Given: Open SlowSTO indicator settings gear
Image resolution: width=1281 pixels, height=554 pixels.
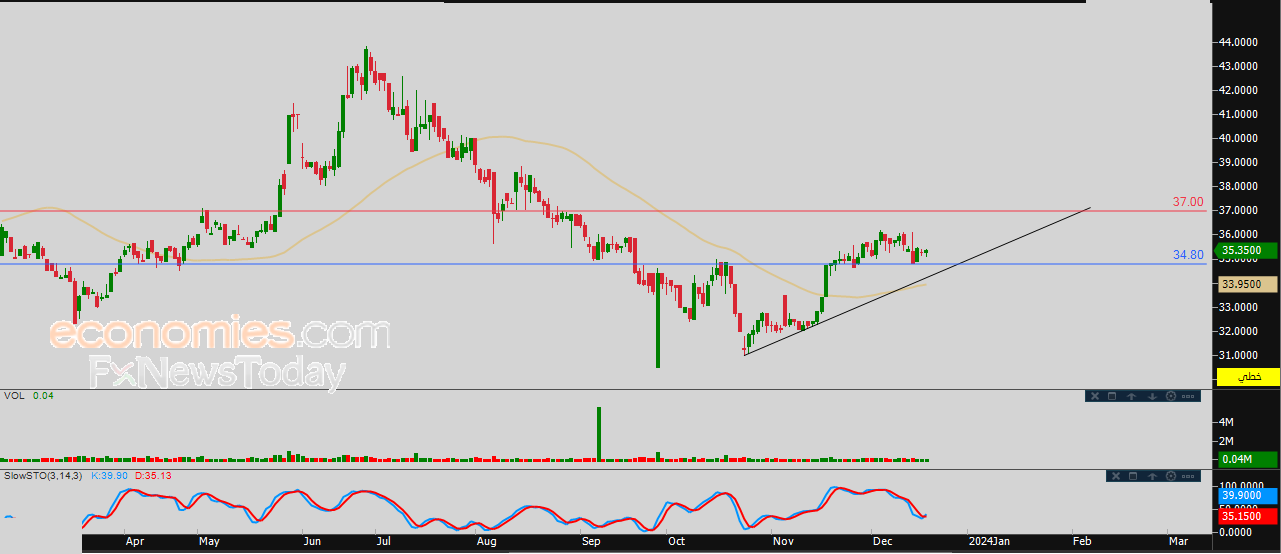Looking at the screenshot, I should tap(1171, 476).
